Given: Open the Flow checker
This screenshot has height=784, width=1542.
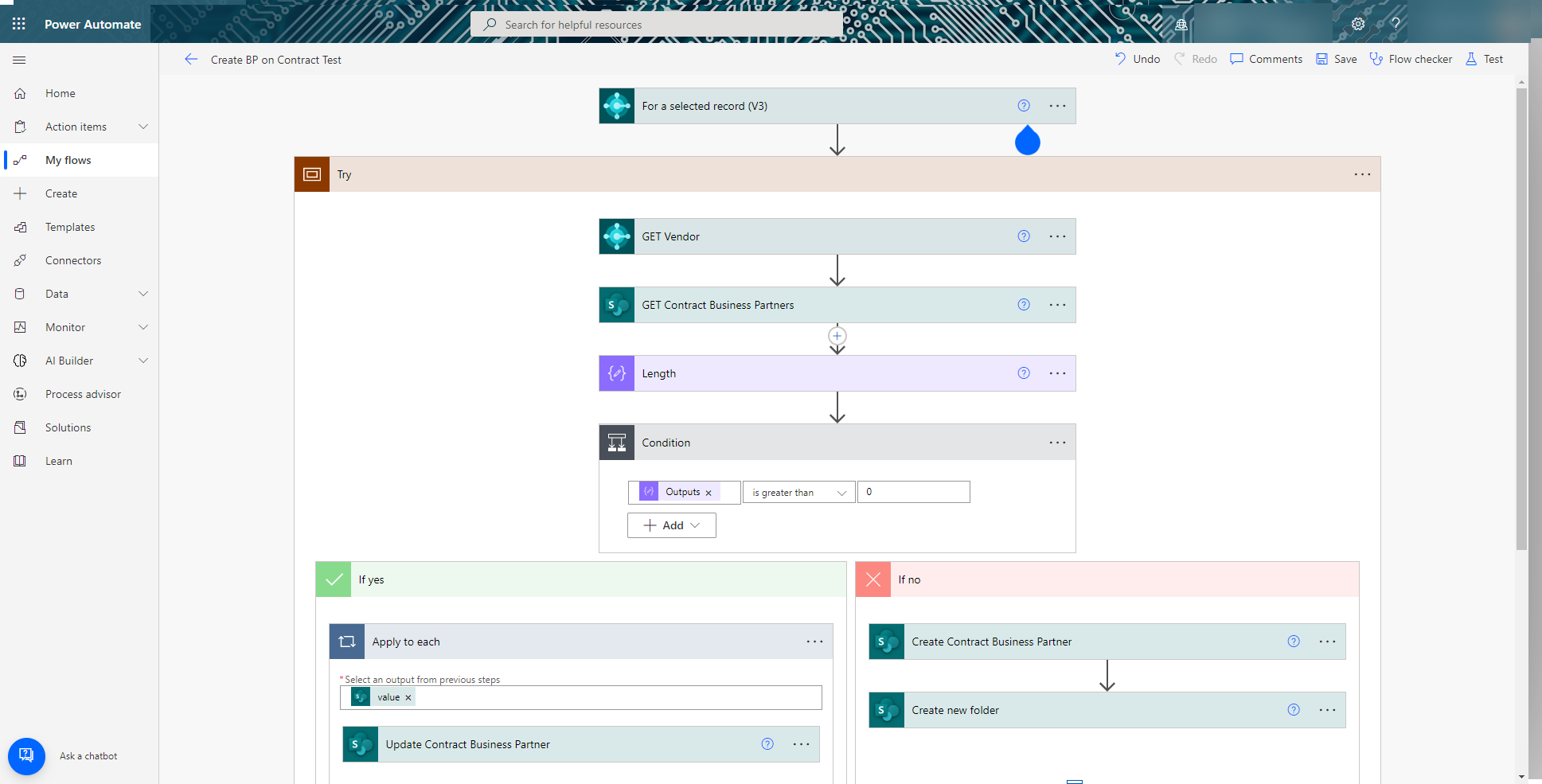Looking at the screenshot, I should point(1411,58).
